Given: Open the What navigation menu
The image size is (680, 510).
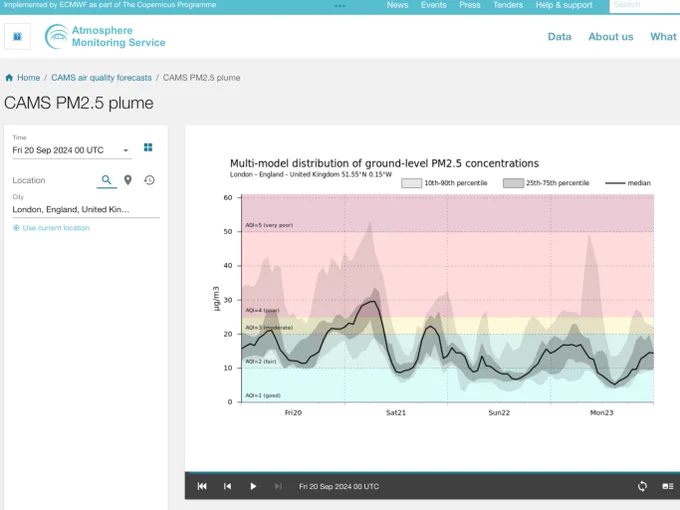Looking at the screenshot, I should [x=663, y=36].
